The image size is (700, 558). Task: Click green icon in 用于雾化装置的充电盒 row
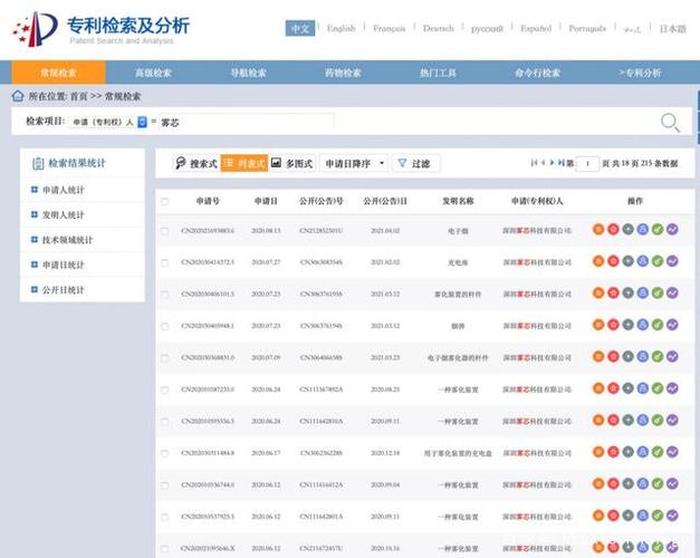(x=657, y=452)
